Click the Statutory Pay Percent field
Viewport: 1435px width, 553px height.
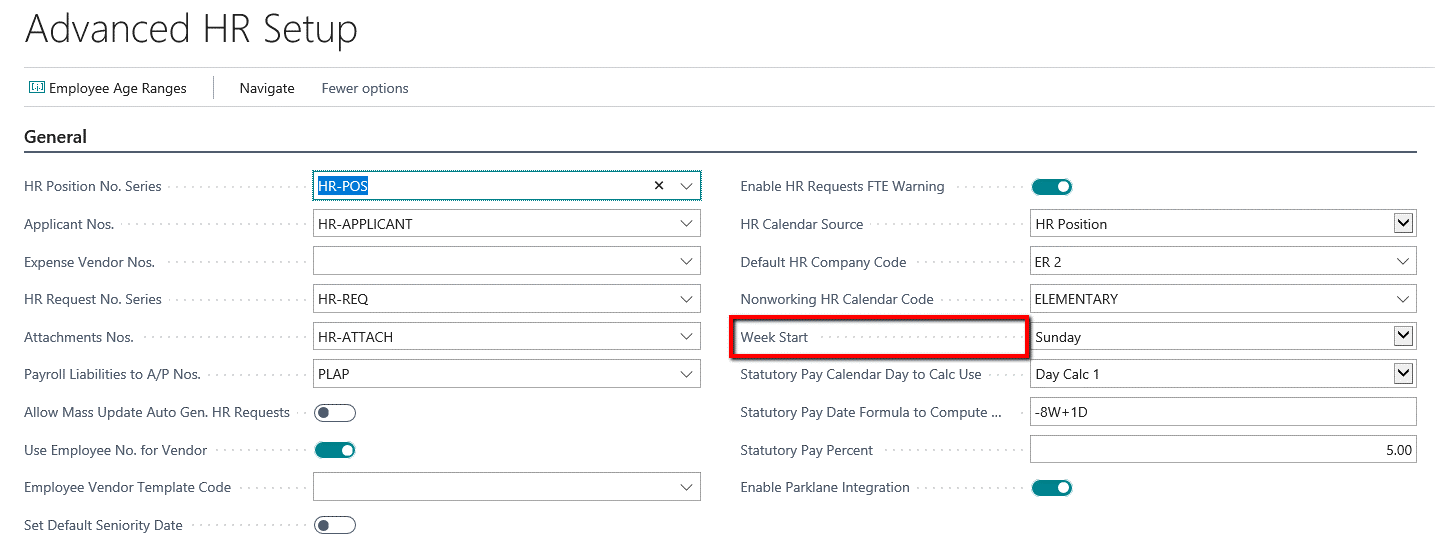(1222, 450)
